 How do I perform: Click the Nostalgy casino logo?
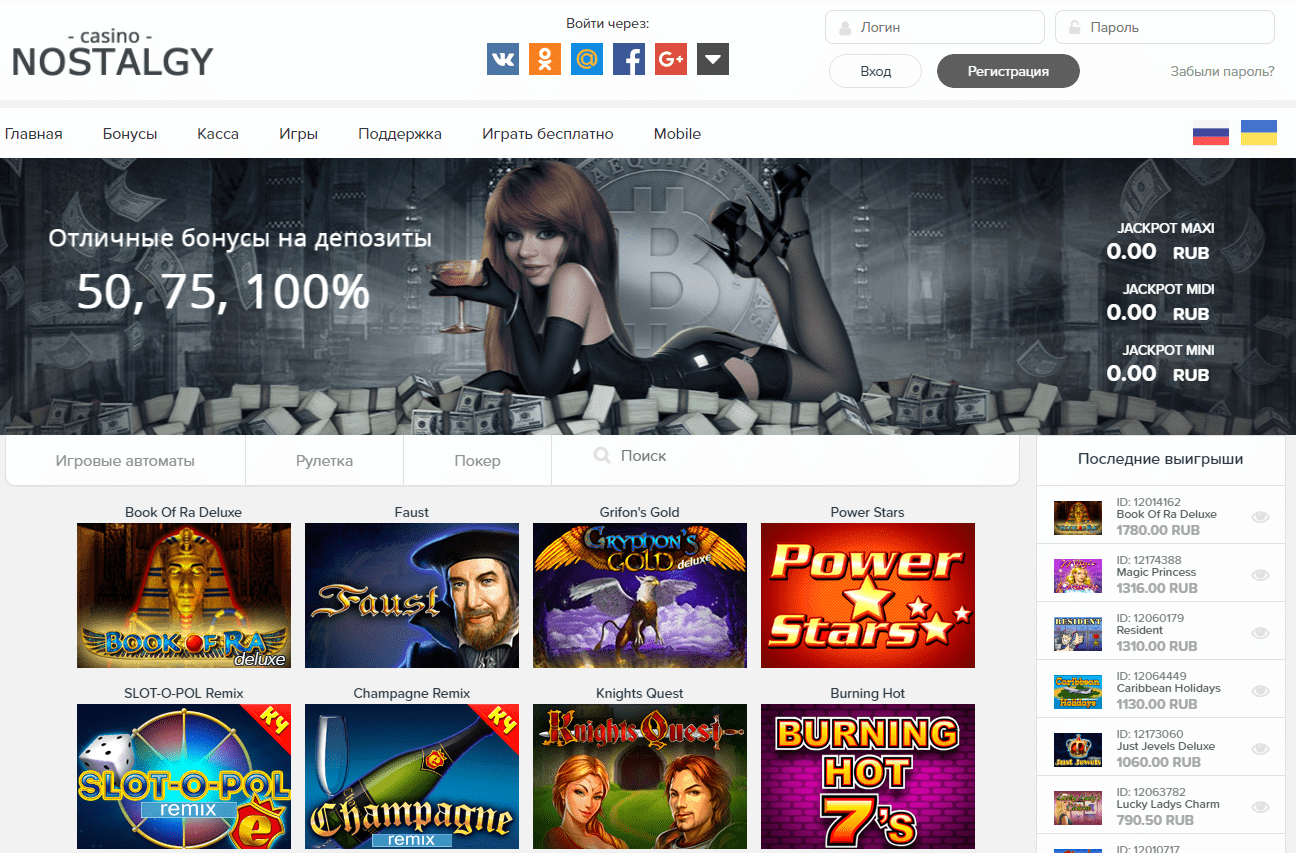click(112, 52)
